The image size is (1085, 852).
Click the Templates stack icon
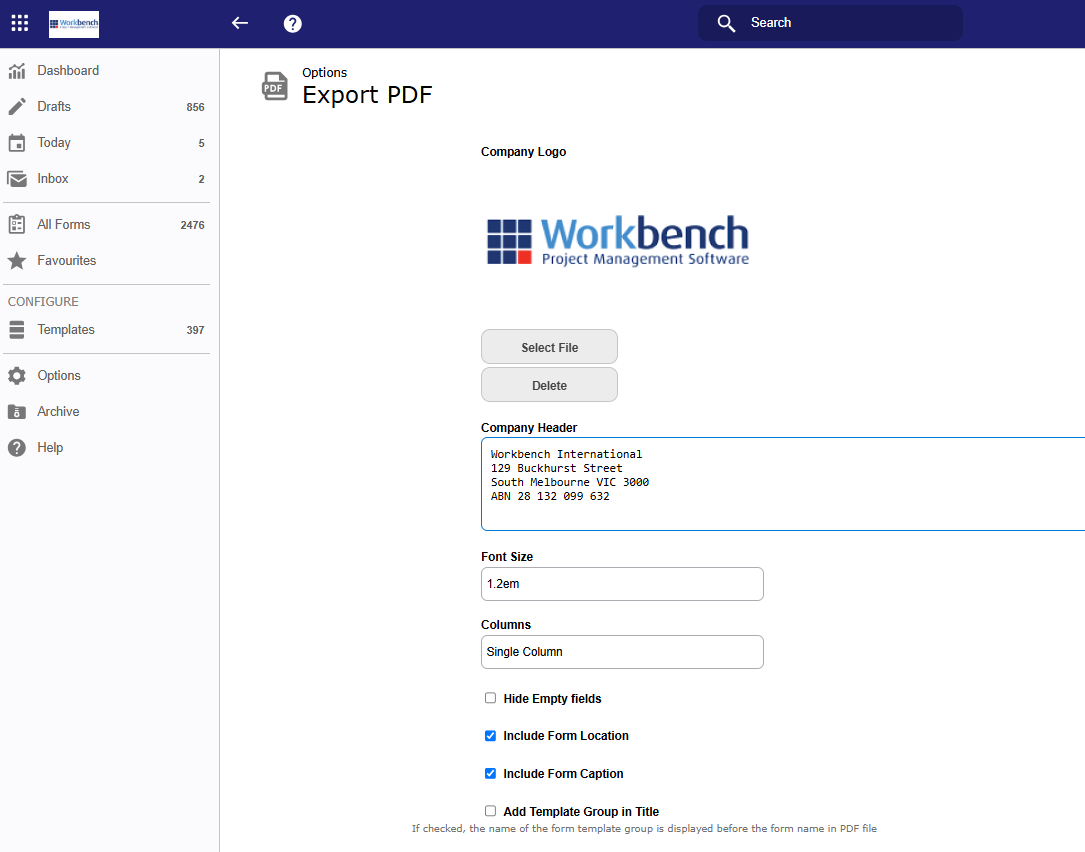point(17,329)
